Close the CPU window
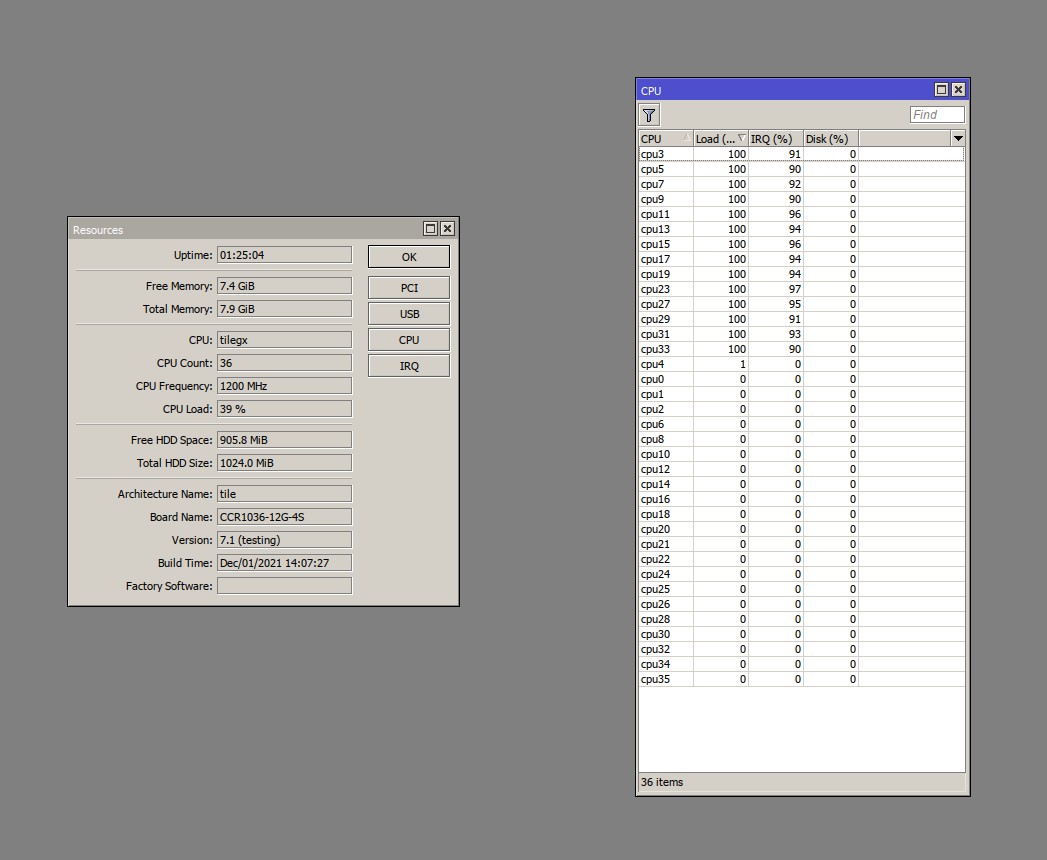 tap(958, 89)
